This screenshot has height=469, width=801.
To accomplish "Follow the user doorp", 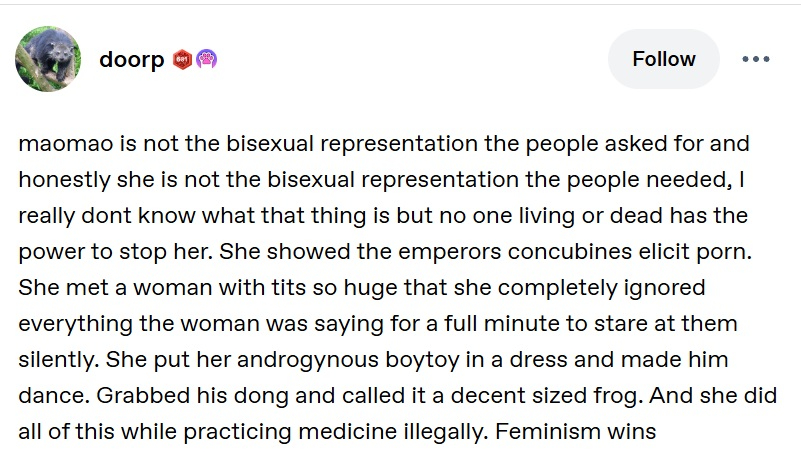I will 663,59.
